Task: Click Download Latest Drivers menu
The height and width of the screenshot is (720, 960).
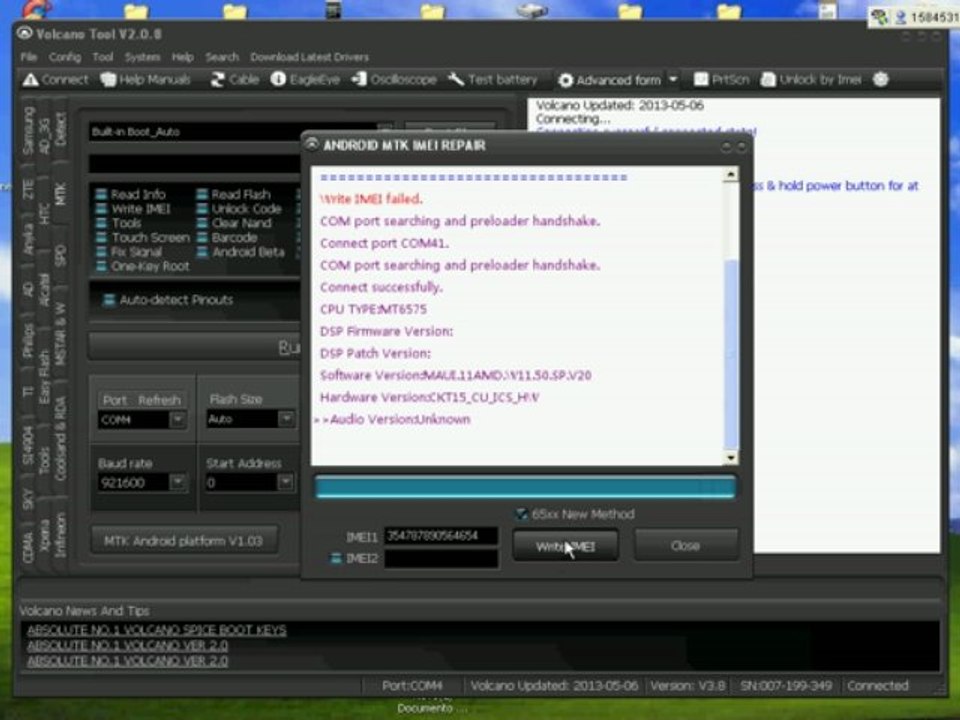Action: (309, 57)
